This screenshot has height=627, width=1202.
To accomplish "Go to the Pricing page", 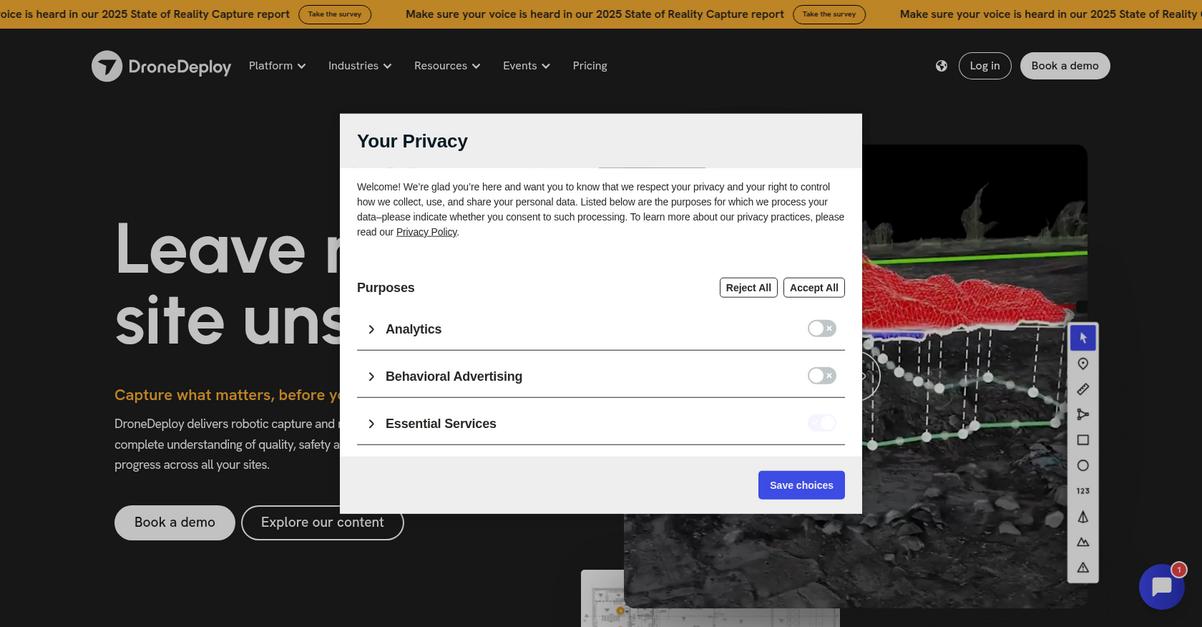I will tap(590, 66).
